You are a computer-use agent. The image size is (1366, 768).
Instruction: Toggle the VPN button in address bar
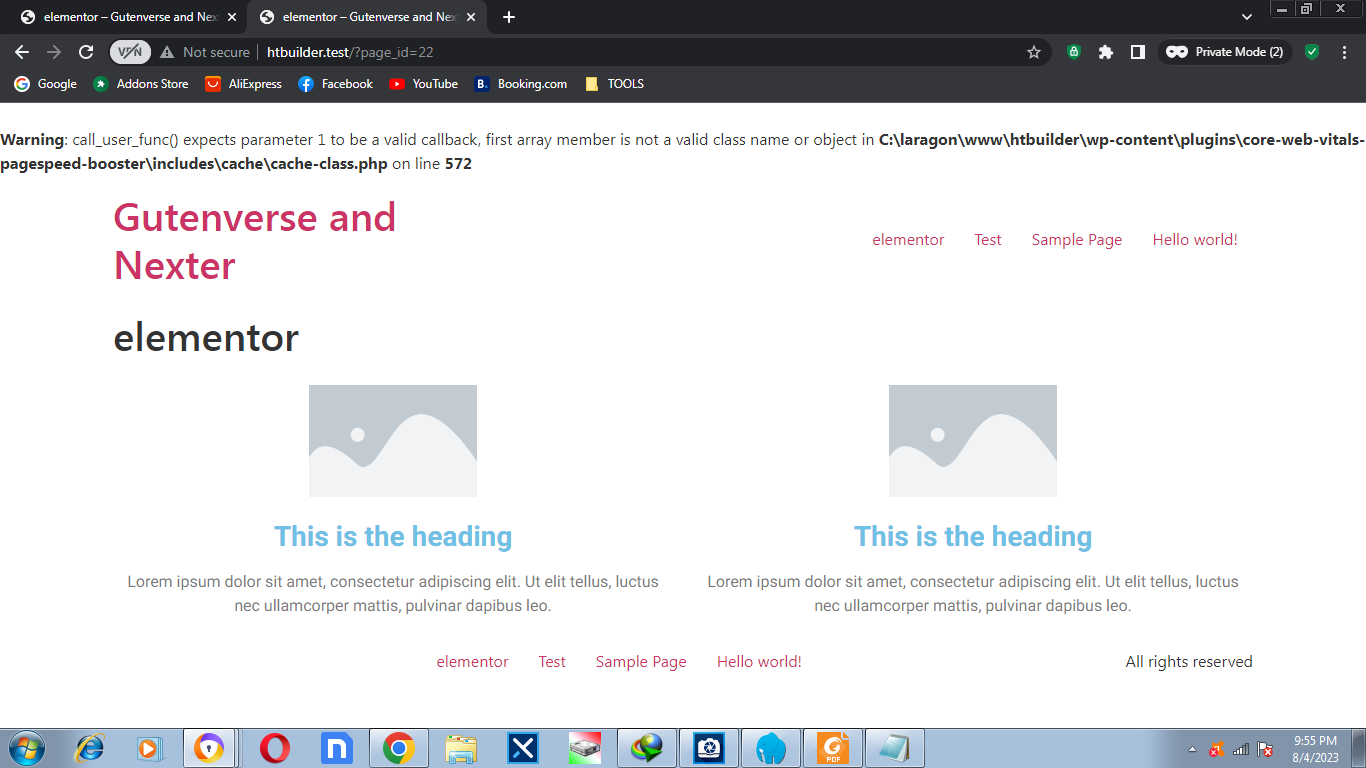pyautogui.click(x=130, y=52)
